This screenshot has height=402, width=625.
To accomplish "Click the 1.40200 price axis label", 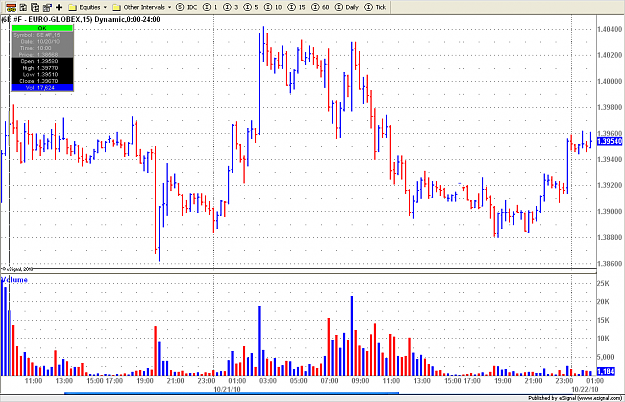I will coord(609,55).
